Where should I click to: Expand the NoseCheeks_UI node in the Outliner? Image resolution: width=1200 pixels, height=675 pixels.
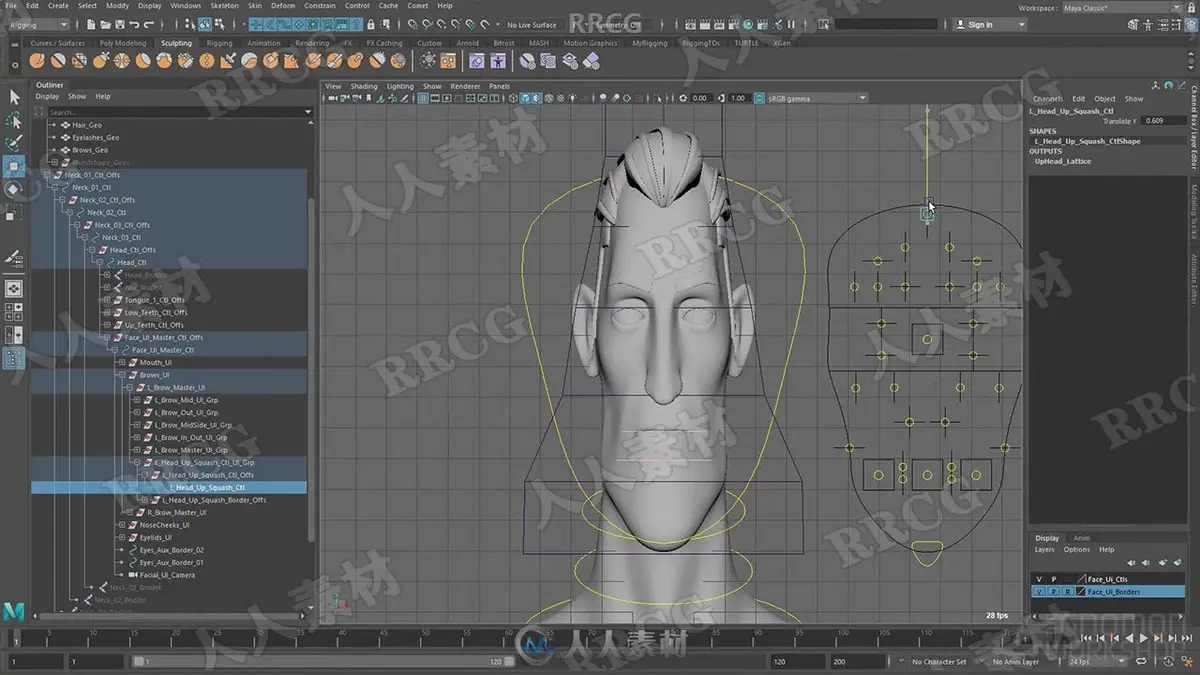tap(121, 525)
